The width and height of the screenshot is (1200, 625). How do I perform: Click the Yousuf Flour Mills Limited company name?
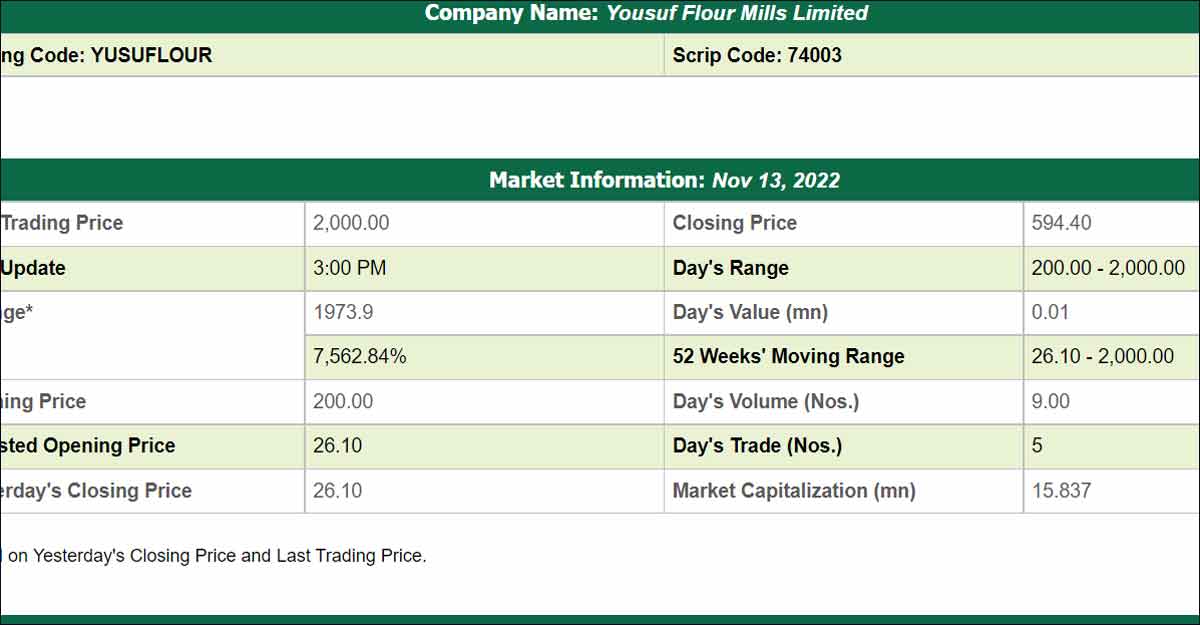pos(737,14)
